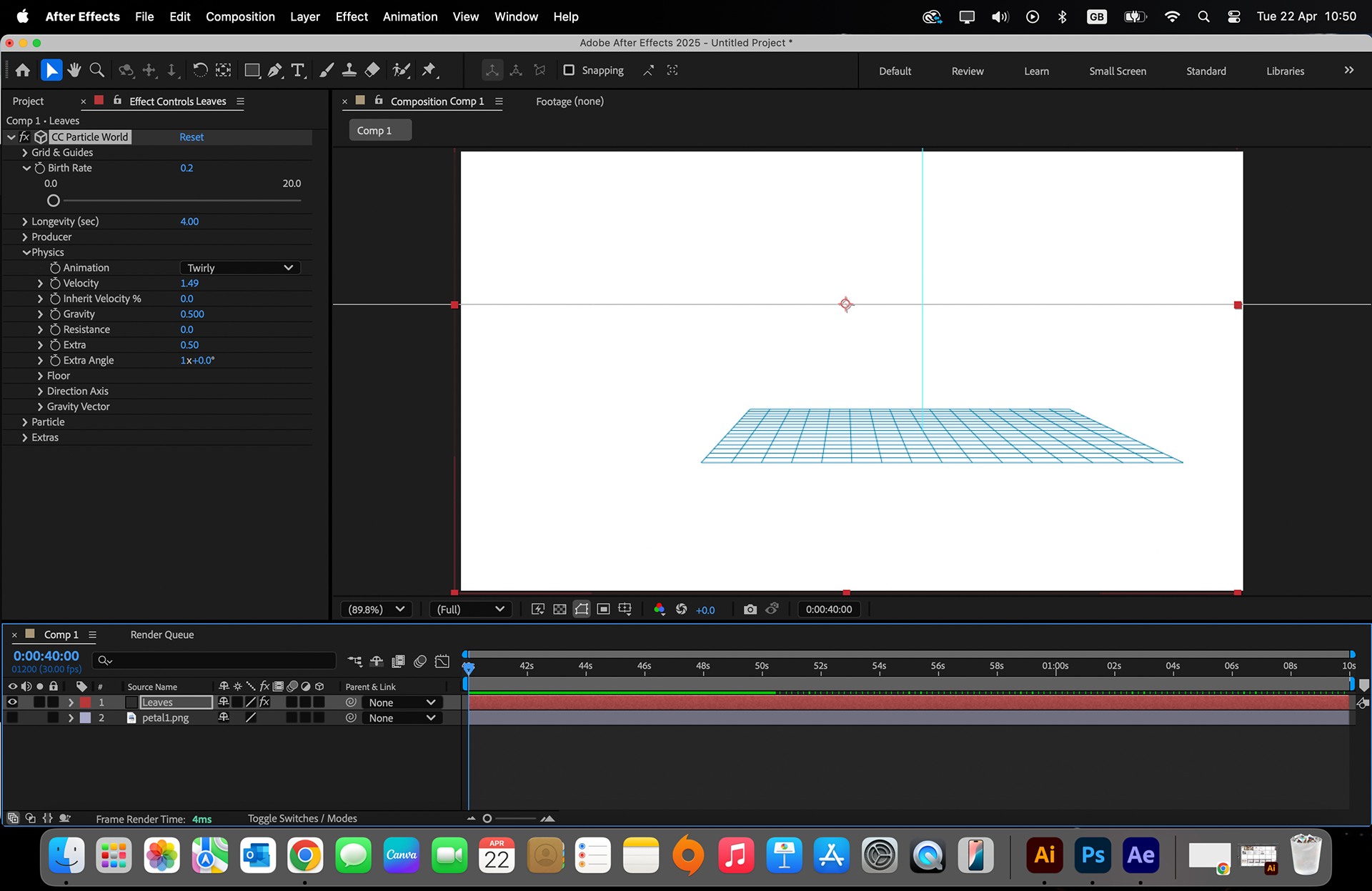Select the Home icon in toolbar

click(x=23, y=70)
